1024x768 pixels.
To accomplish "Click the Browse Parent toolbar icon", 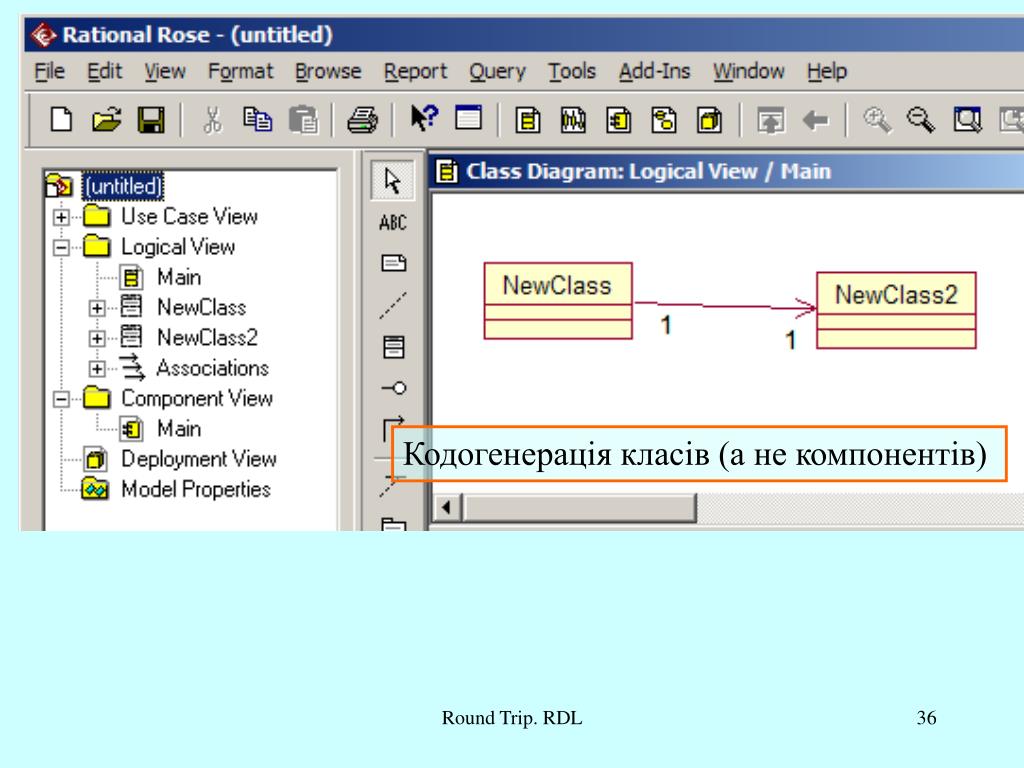I will (771, 121).
